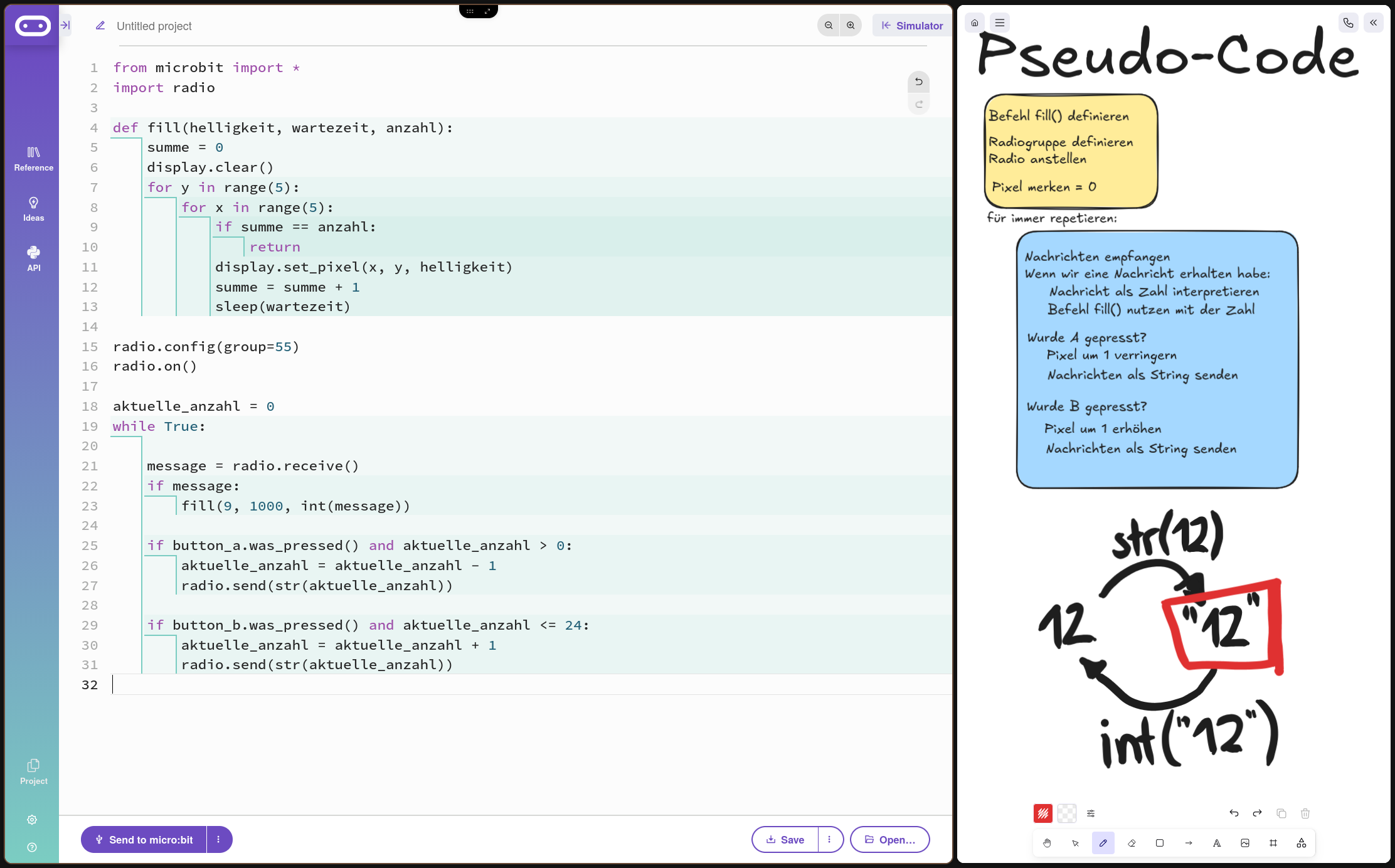Click the red stroke color swatch
1395x868 pixels.
(x=1042, y=813)
